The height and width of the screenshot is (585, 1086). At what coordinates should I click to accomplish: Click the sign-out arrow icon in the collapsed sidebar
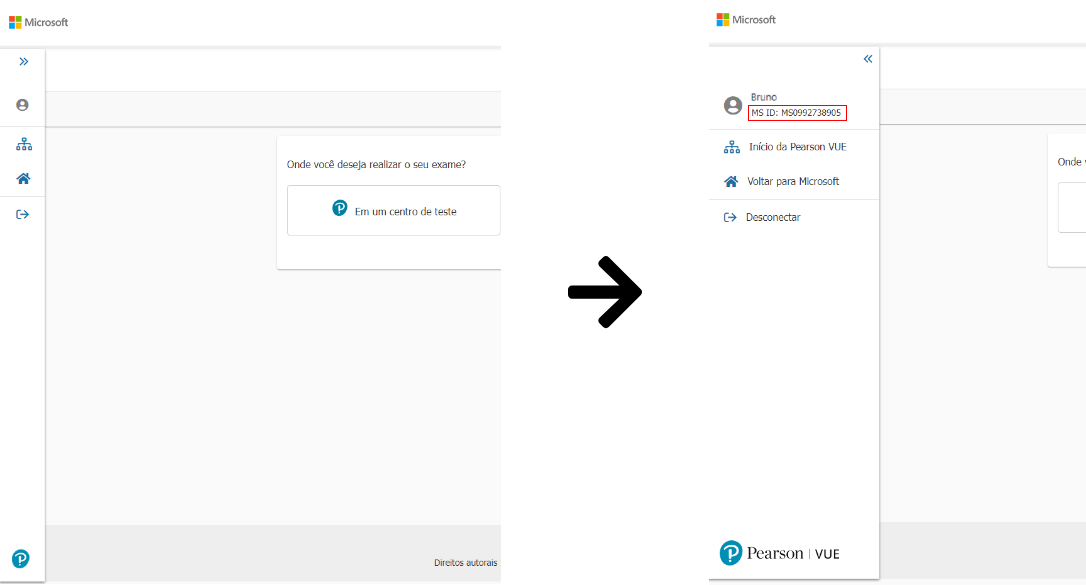coord(23,215)
